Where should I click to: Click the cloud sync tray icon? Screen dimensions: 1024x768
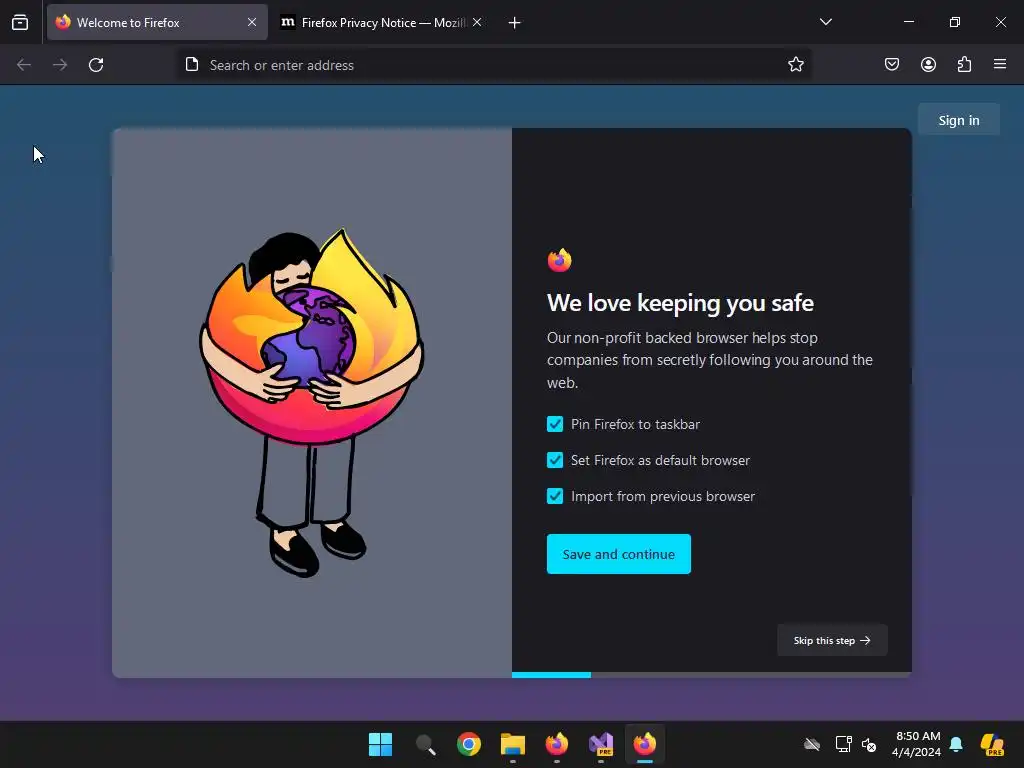[x=812, y=744]
